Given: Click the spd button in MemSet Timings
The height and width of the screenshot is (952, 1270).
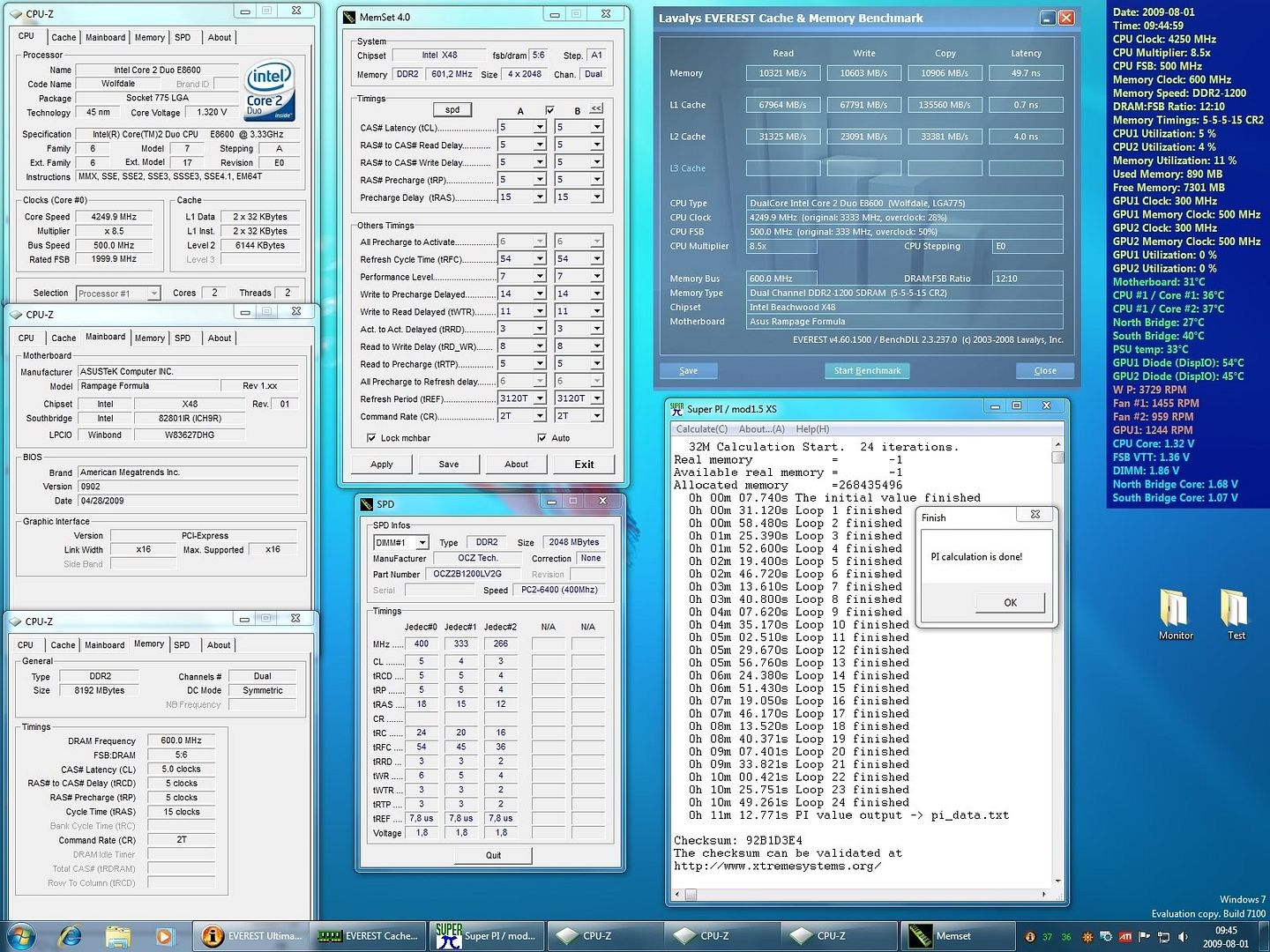Looking at the screenshot, I should (452, 110).
